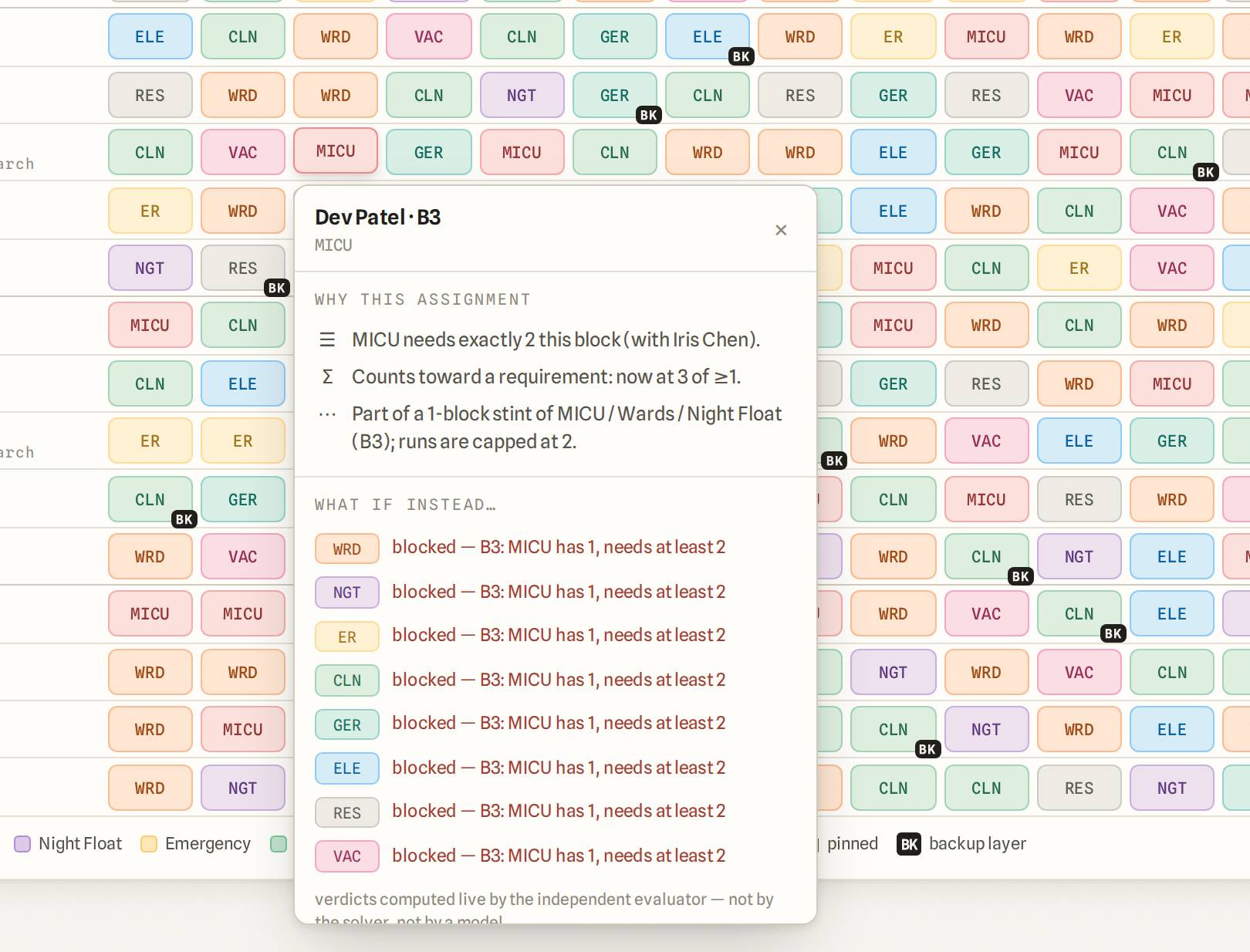The width and height of the screenshot is (1250, 952).
Task: Click the BK badge on the top-row ELE cell
Action: click(x=741, y=56)
